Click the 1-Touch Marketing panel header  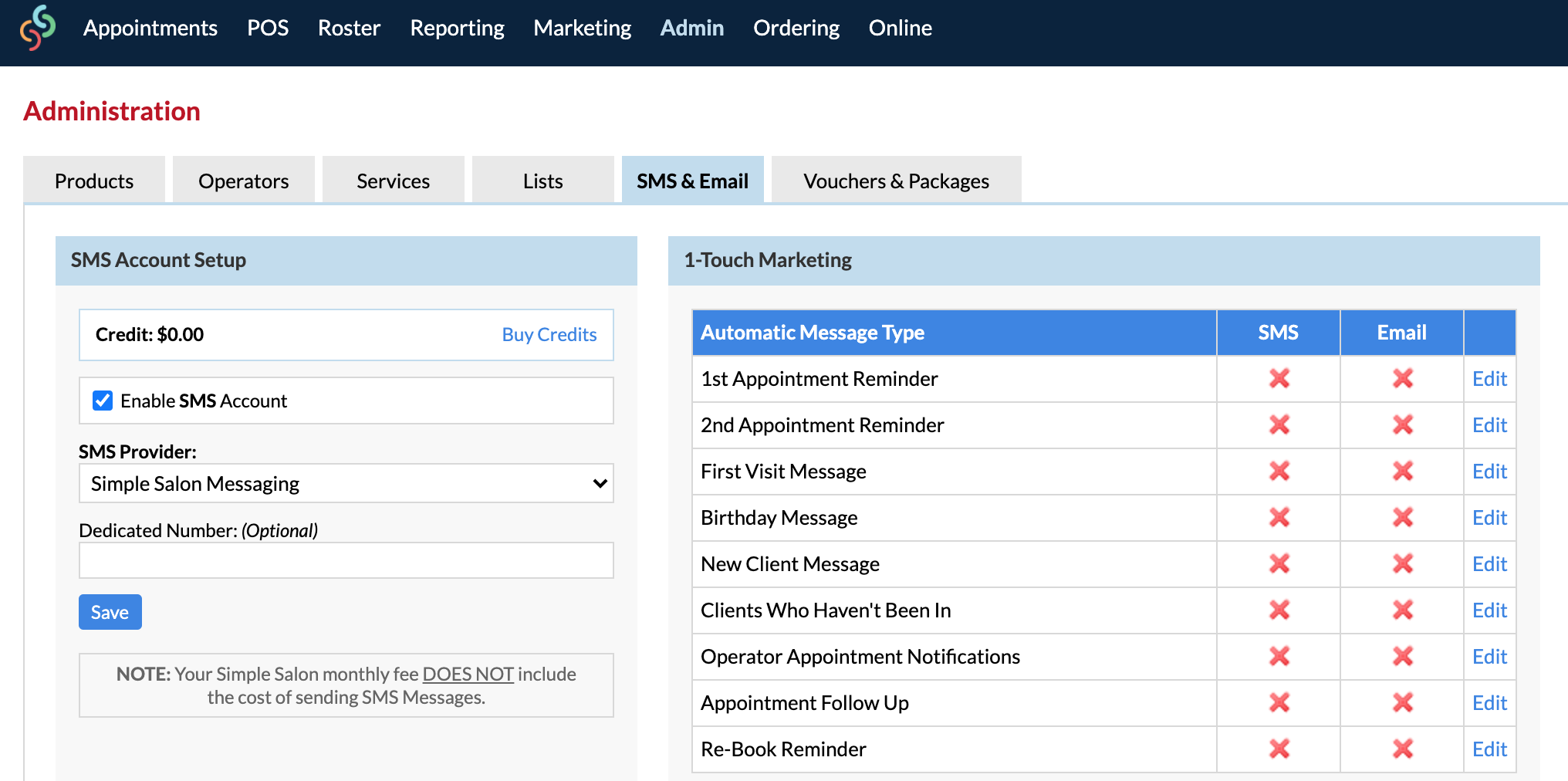point(1104,260)
